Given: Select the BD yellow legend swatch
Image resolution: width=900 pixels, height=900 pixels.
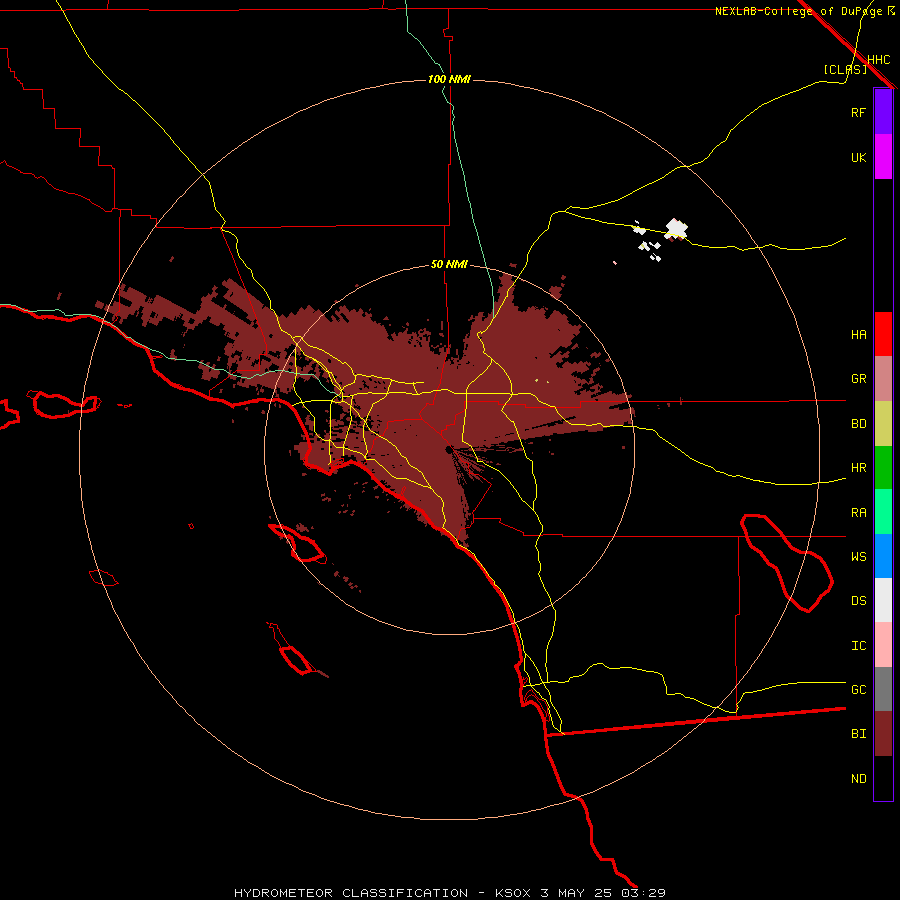Looking at the screenshot, I should tap(883, 424).
